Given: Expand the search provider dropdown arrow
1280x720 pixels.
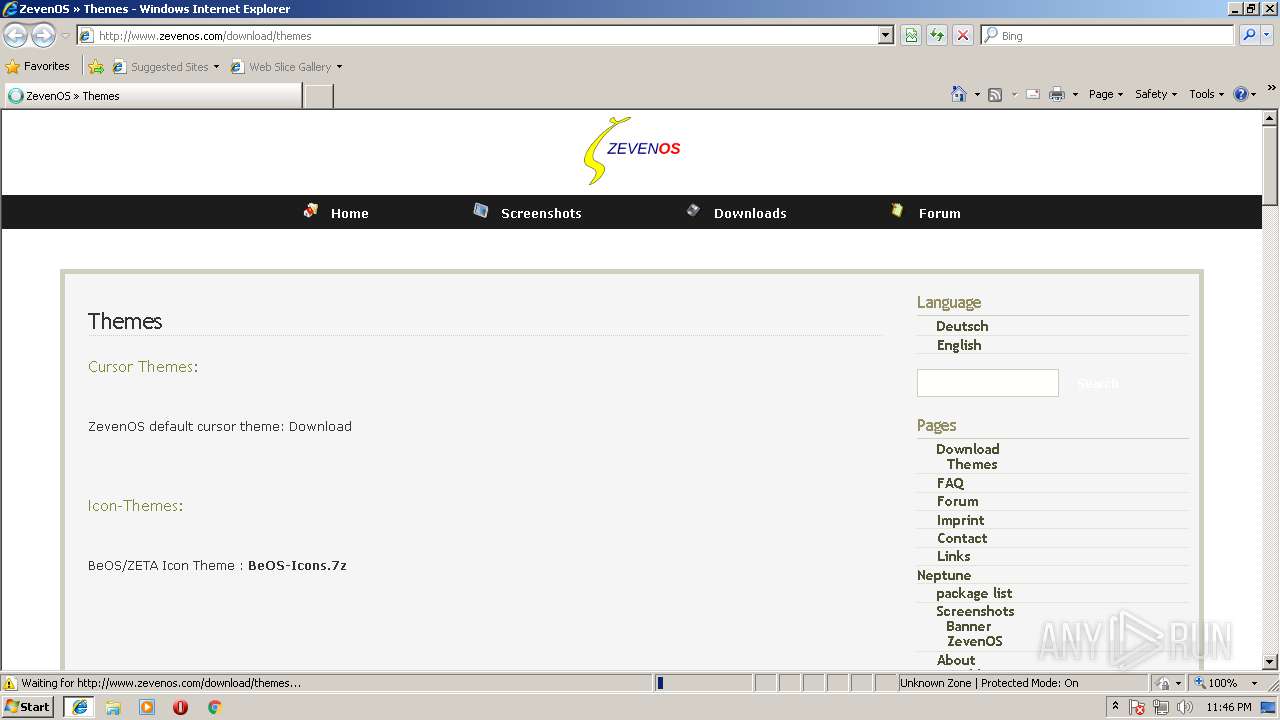Looking at the screenshot, I should point(1269,35).
